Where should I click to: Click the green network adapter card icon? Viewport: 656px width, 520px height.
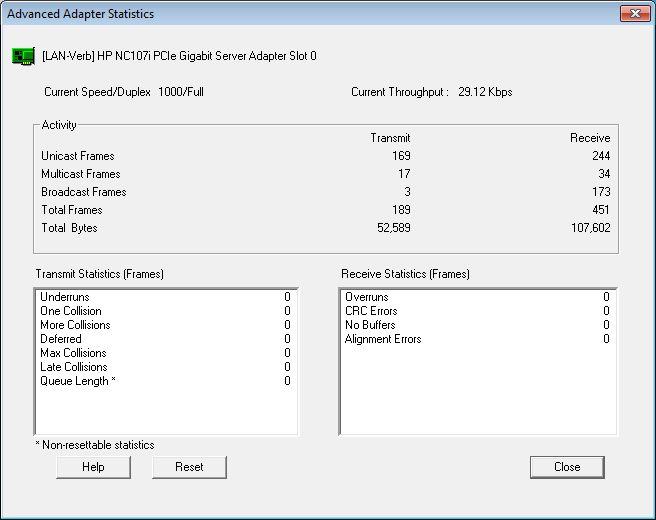coord(23,56)
